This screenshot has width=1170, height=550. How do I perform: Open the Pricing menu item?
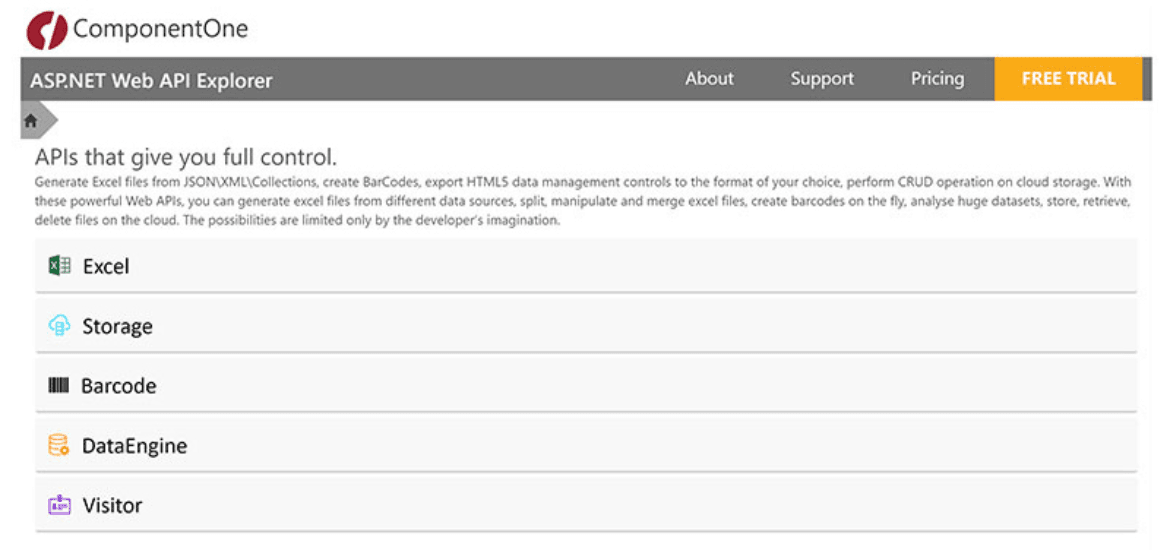click(937, 79)
